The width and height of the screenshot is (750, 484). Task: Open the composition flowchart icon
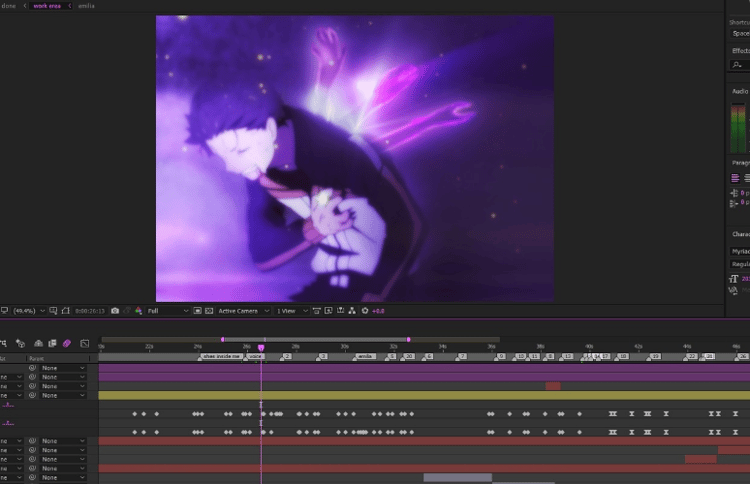[x=352, y=311]
